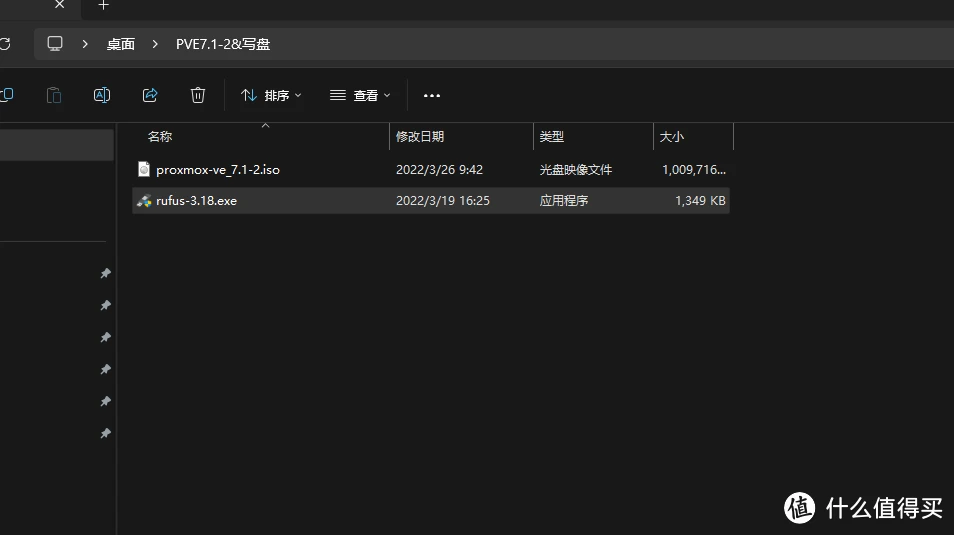Close the current Explorer tab

point(60,5)
